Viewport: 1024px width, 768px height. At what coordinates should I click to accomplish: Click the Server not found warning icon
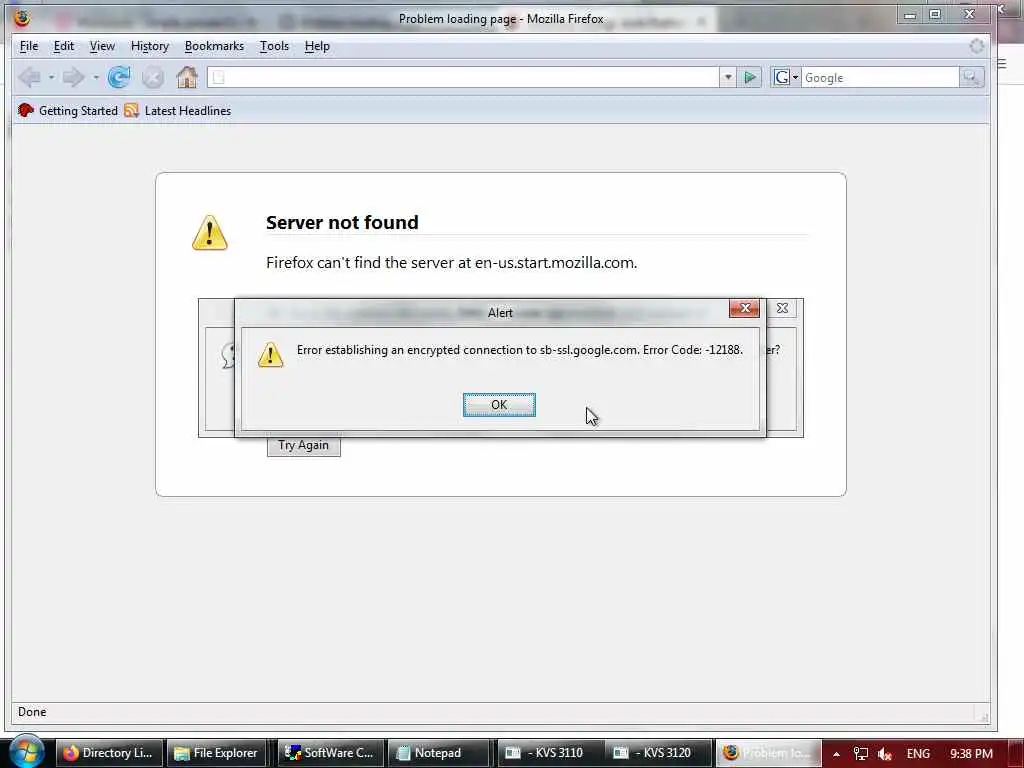click(210, 232)
